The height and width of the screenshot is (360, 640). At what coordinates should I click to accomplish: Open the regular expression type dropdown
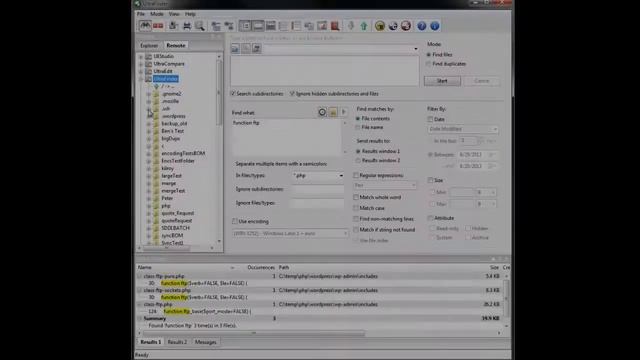(413, 185)
